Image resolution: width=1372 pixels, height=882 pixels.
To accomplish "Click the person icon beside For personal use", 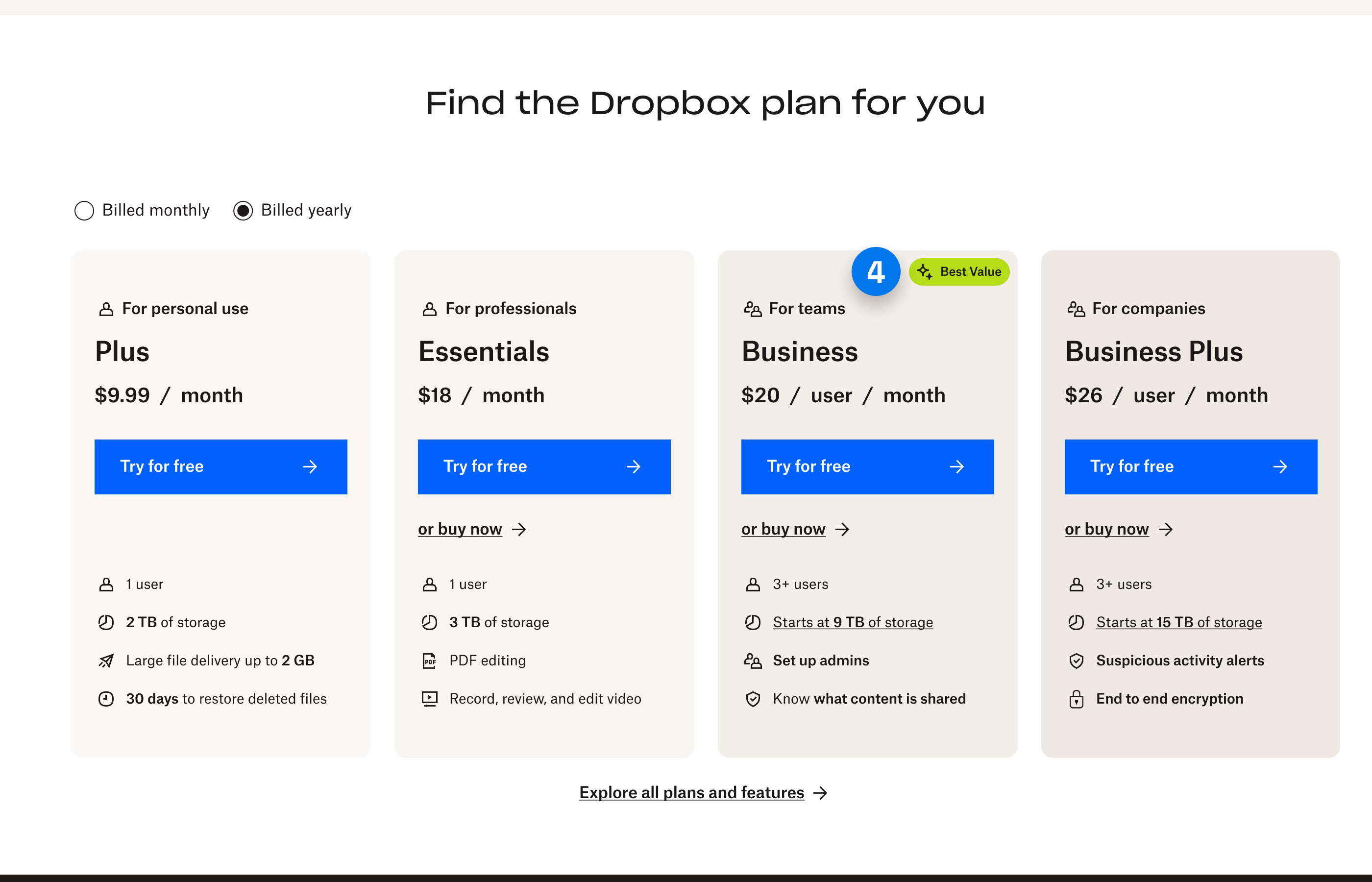I will pos(106,309).
